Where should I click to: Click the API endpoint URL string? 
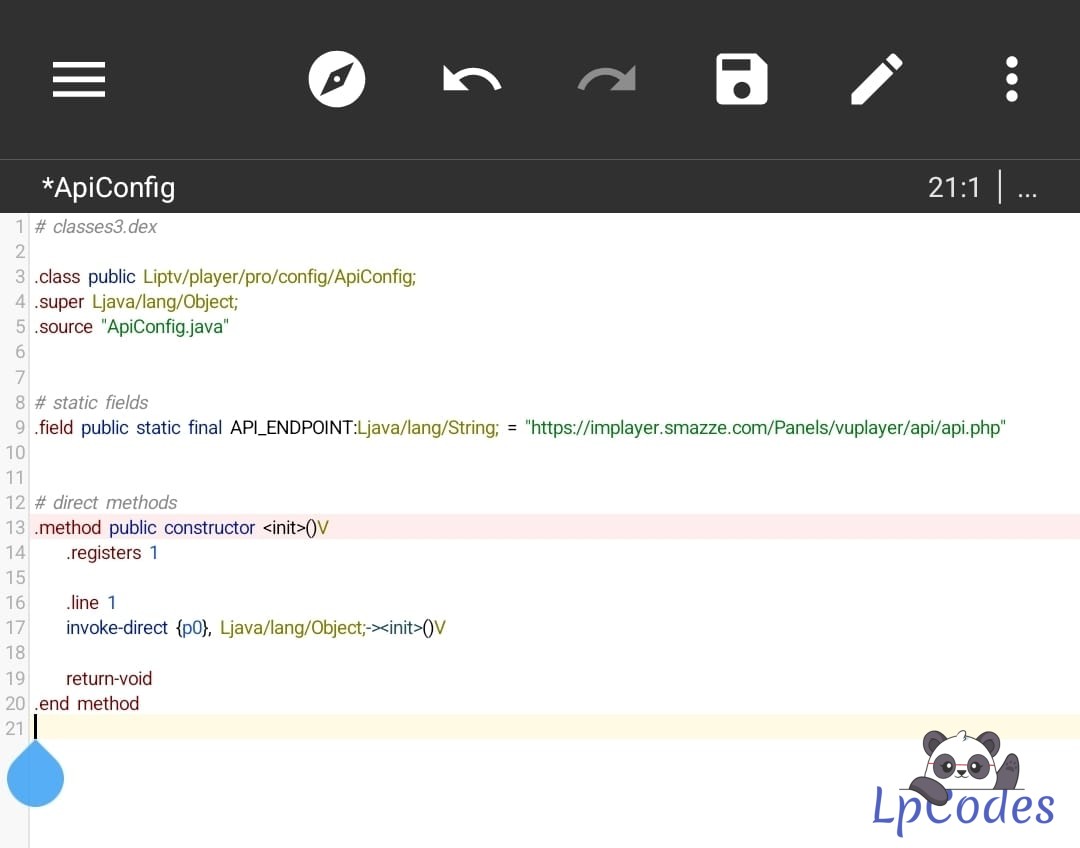765,428
